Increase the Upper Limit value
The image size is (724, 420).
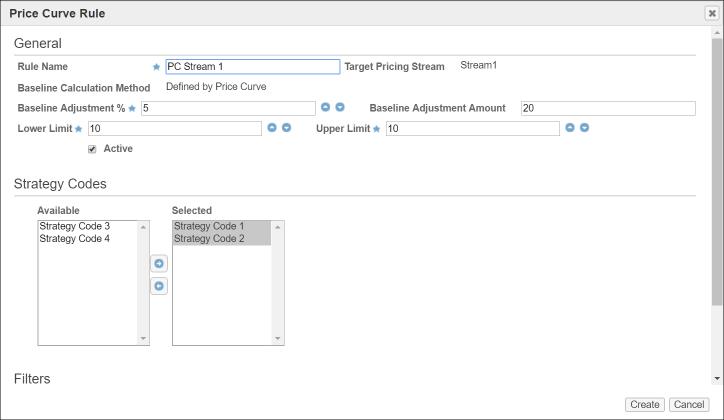pos(570,128)
